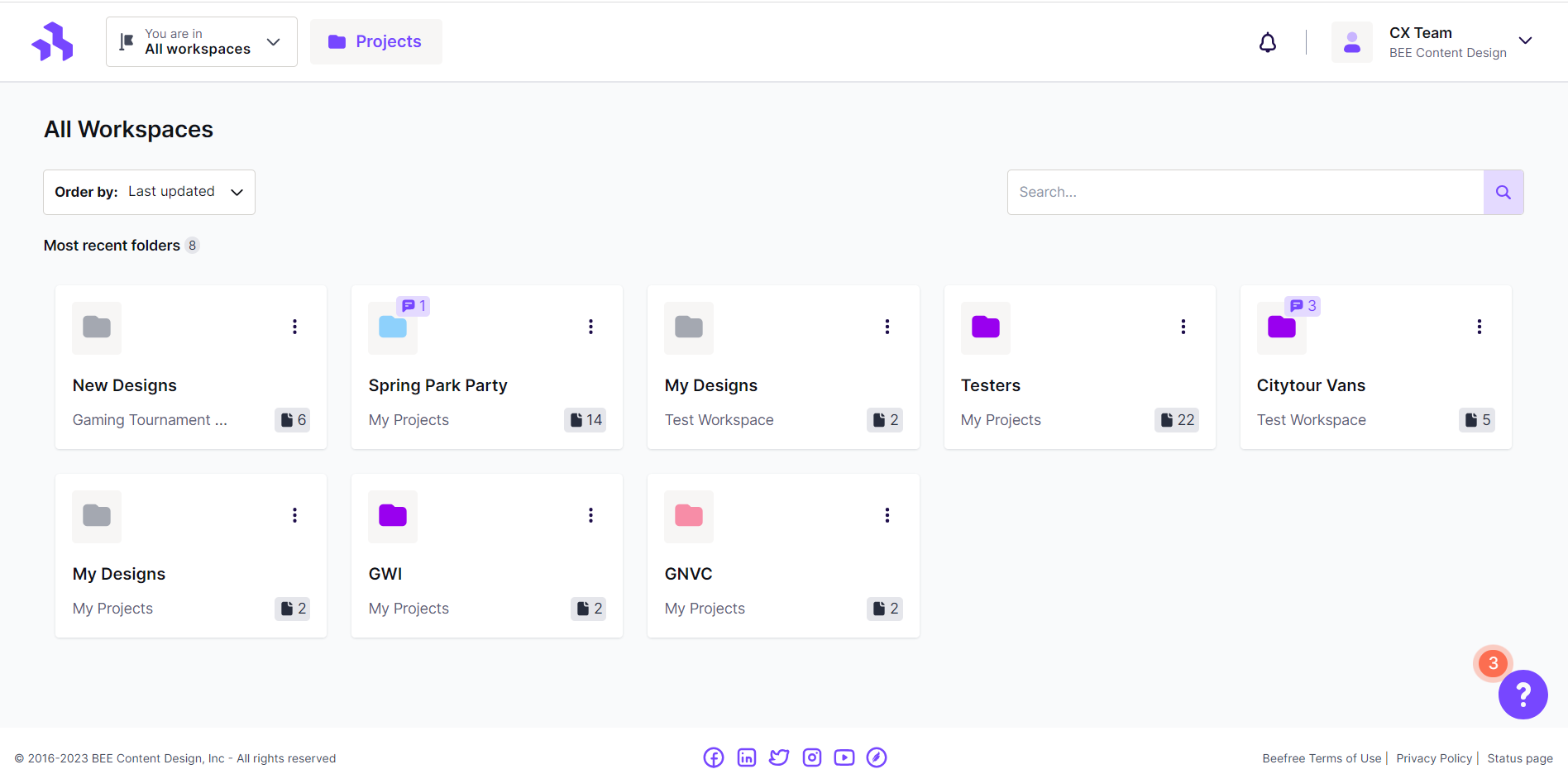Click the Testers purple folder icon

coord(986,327)
